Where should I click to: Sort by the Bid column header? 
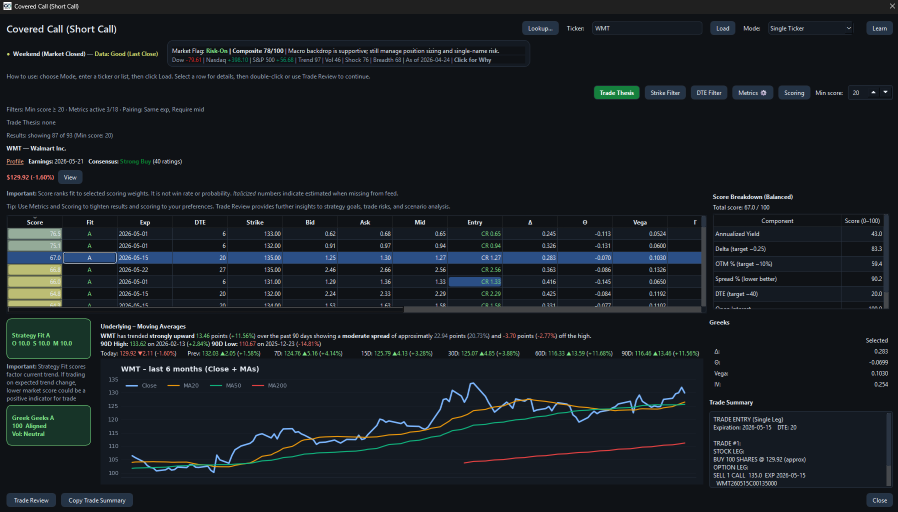(310, 222)
